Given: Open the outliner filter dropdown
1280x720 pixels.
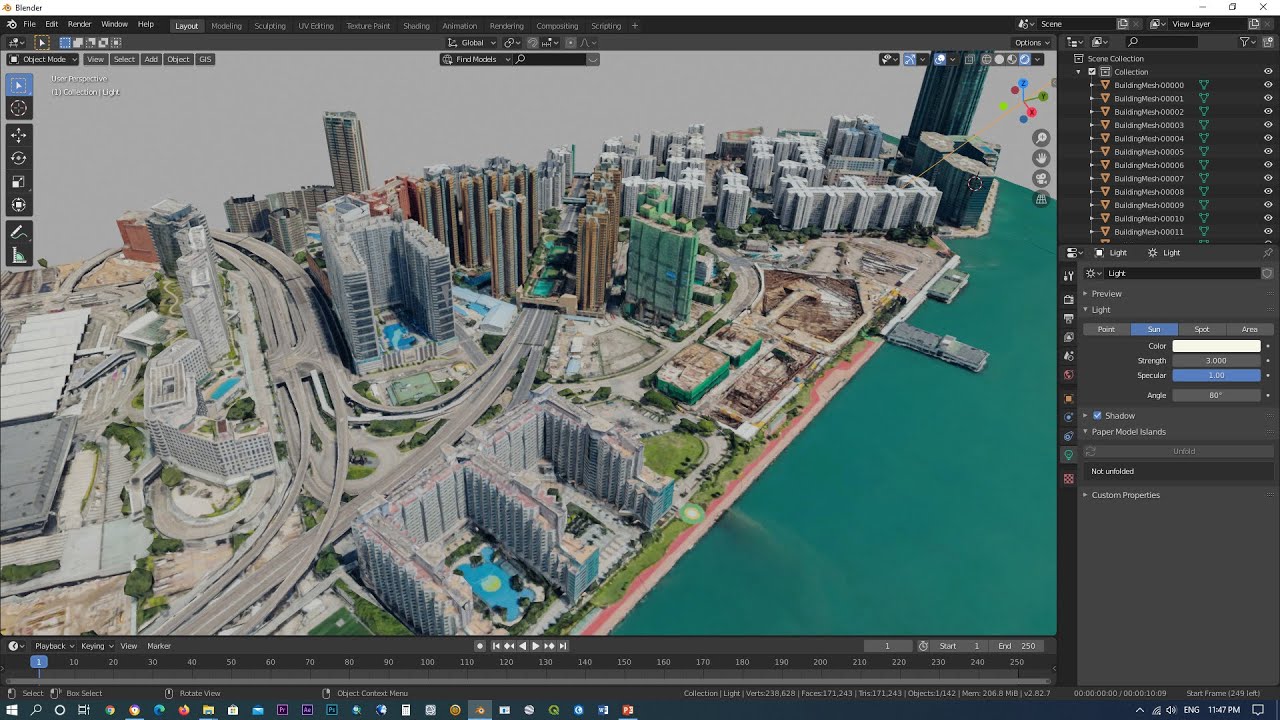Looking at the screenshot, I should click(1248, 42).
